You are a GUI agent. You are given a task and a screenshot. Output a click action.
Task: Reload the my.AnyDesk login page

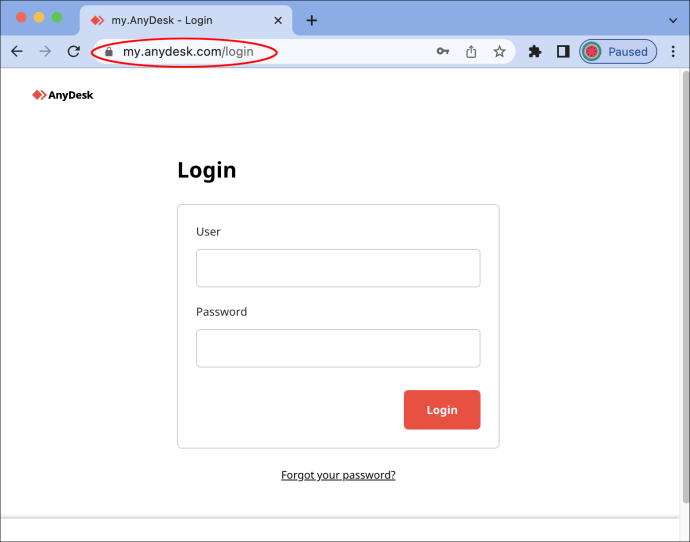[x=73, y=51]
